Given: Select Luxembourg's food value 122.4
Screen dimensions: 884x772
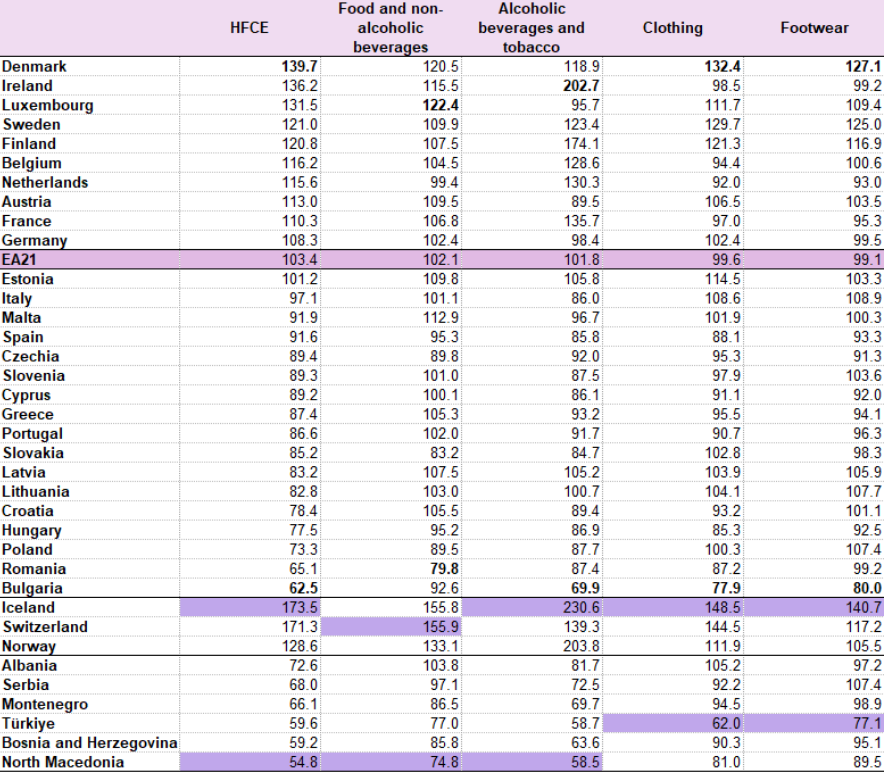Looking at the screenshot, I should pos(440,105).
